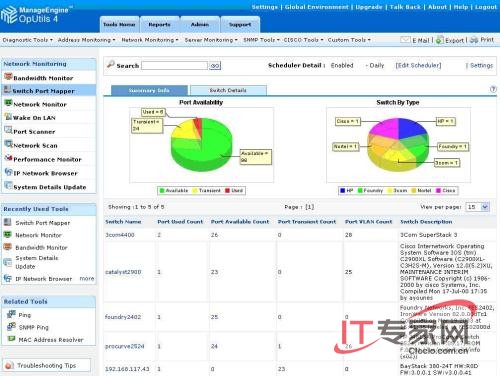
Task: Click the Port Availability pie chart
Action: pyautogui.click(x=202, y=144)
